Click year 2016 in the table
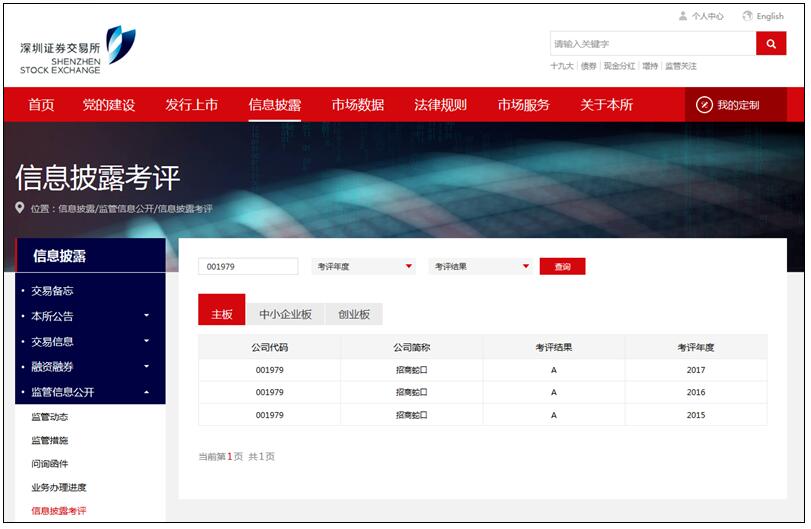Viewport: 811px width, 529px height. 696,392
